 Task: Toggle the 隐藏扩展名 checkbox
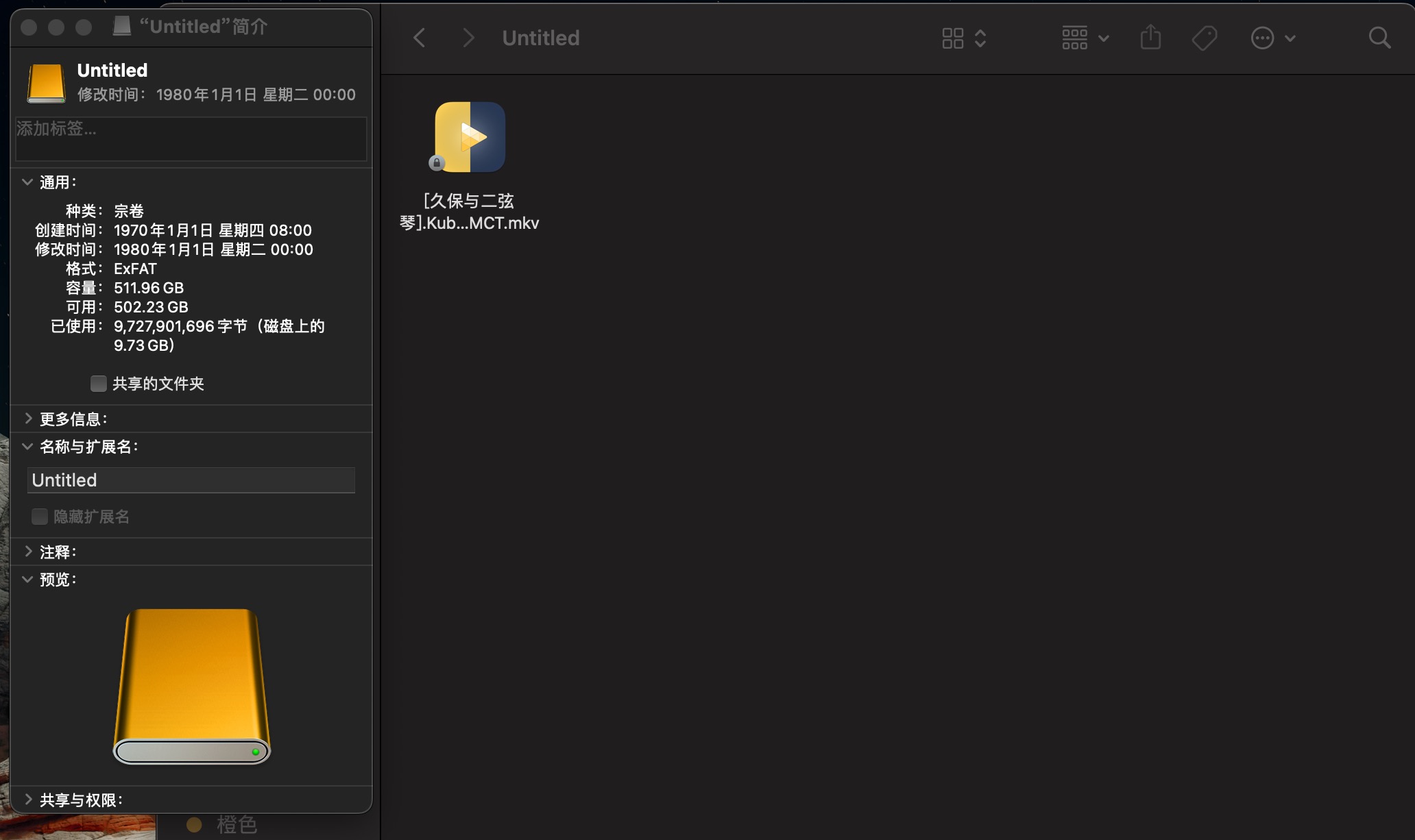tap(40, 517)
